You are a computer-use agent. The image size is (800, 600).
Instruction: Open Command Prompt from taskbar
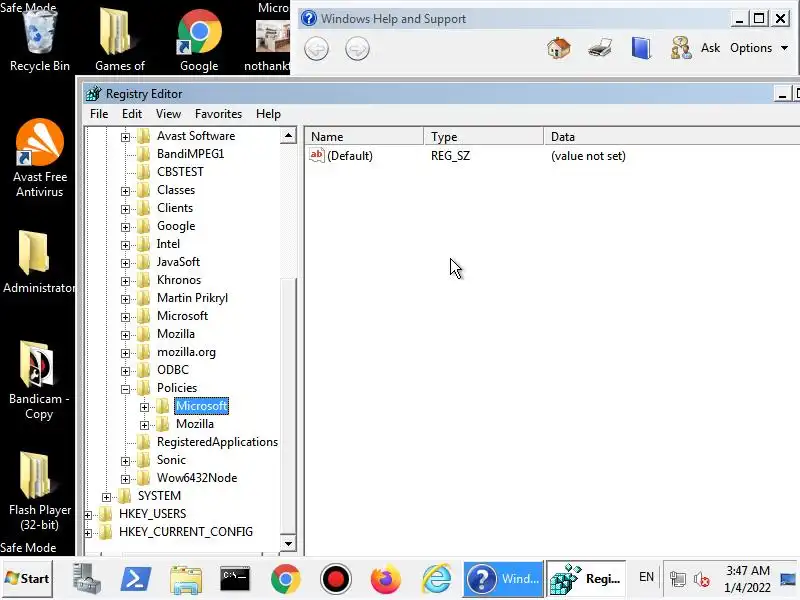[x=235, y=580]
